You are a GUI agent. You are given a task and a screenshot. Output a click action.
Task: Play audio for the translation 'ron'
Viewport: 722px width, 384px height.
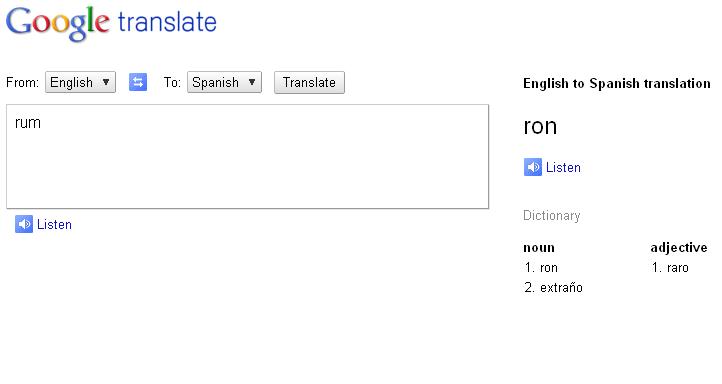pyautogui.click(x=533, y=167)
